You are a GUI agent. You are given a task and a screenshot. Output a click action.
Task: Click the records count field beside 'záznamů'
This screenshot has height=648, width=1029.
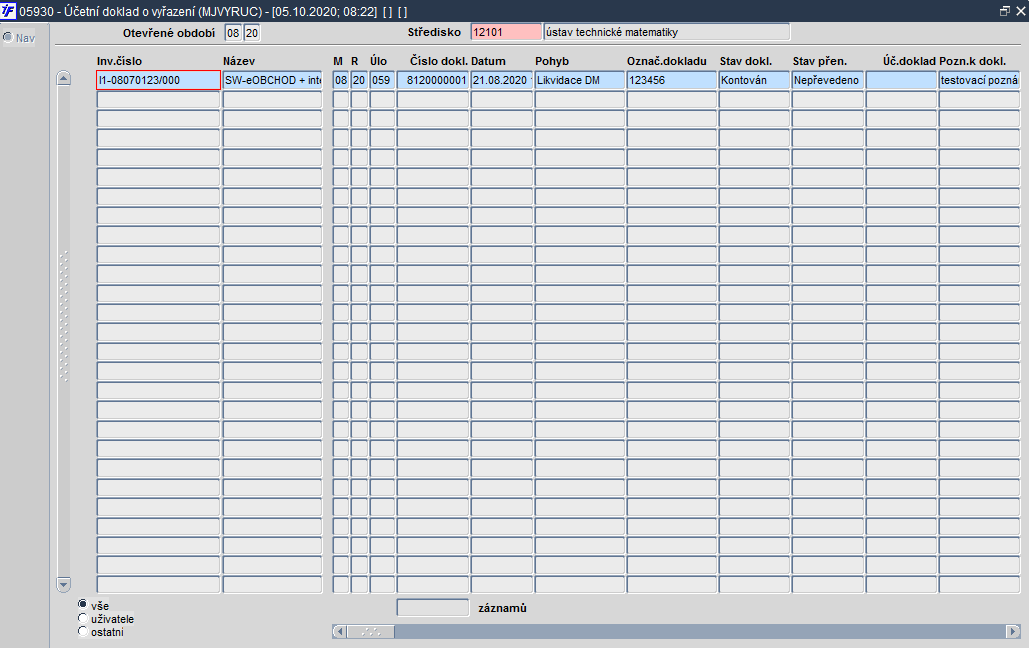(432, 607)
